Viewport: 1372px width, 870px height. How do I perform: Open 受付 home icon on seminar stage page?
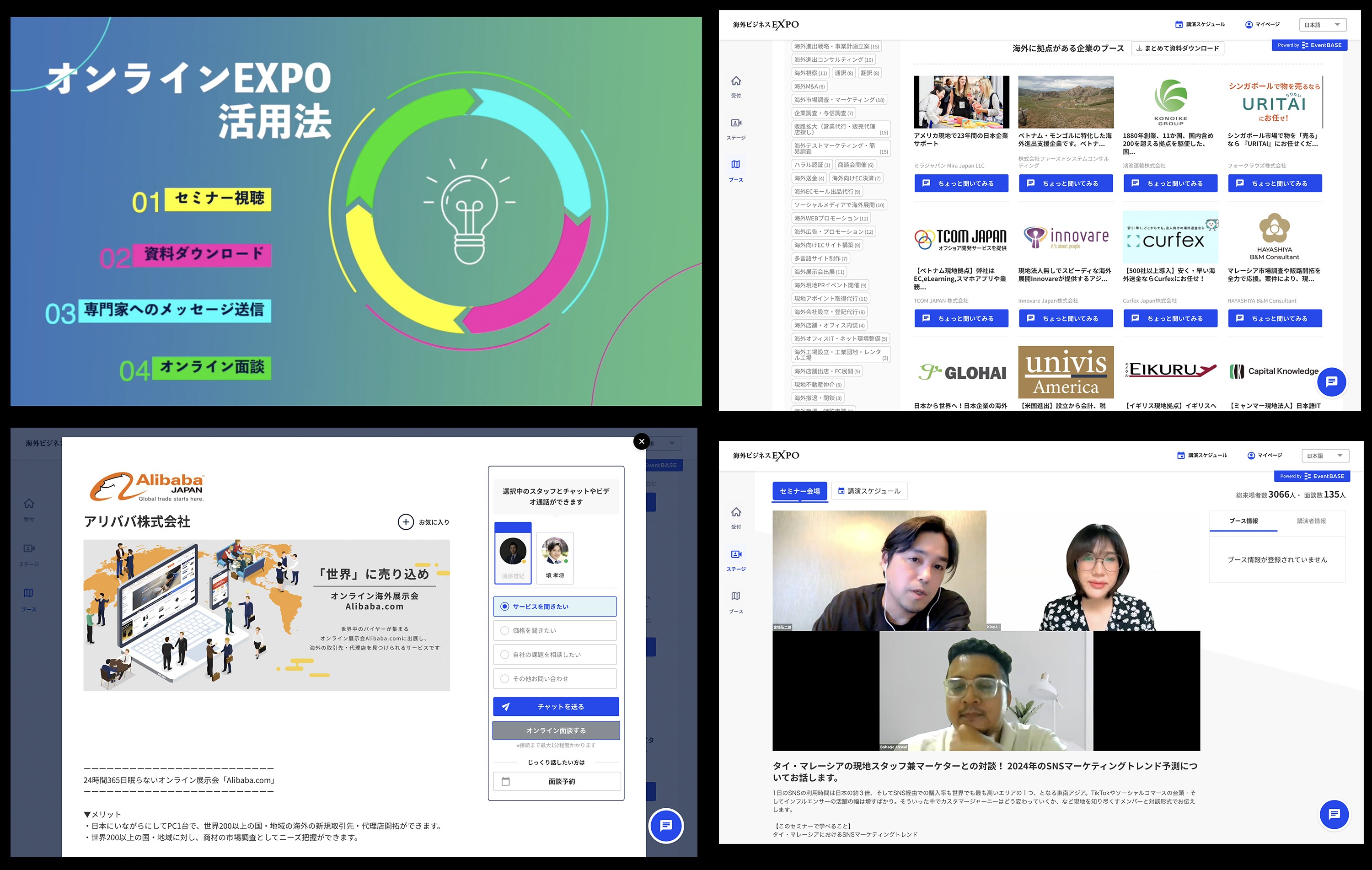[736, 512]
